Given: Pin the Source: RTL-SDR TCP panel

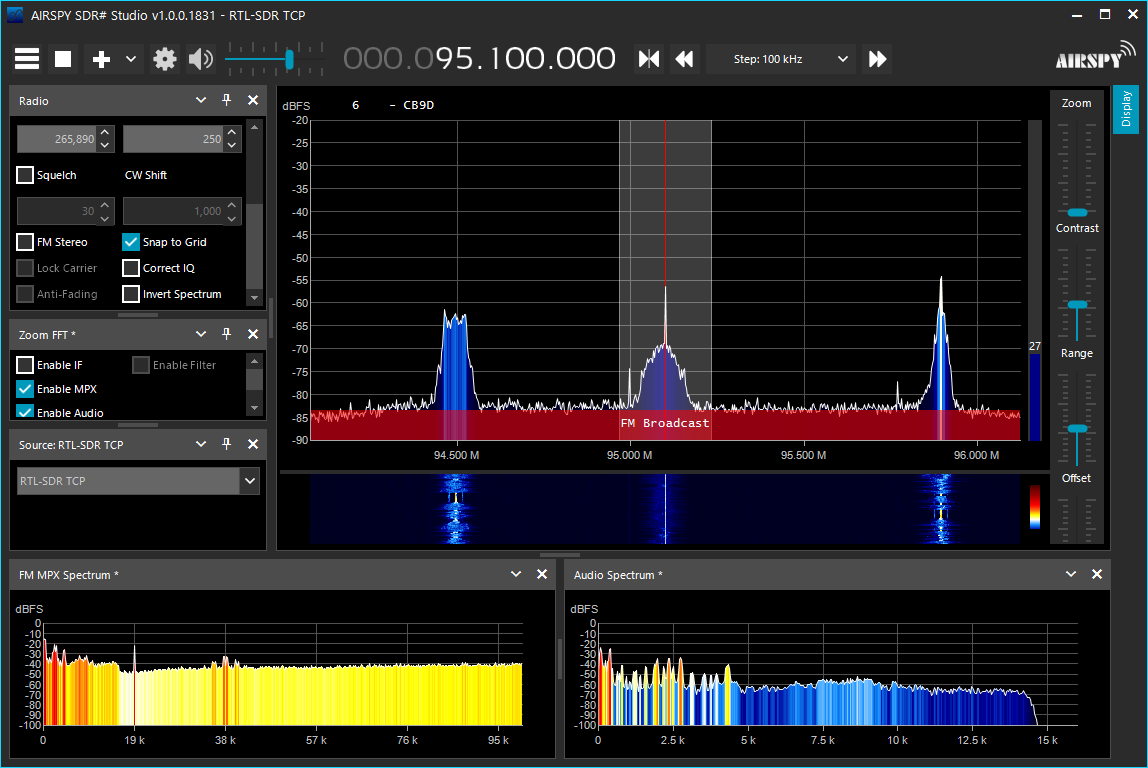Looking at the screenshot, I should click(226, 444).
